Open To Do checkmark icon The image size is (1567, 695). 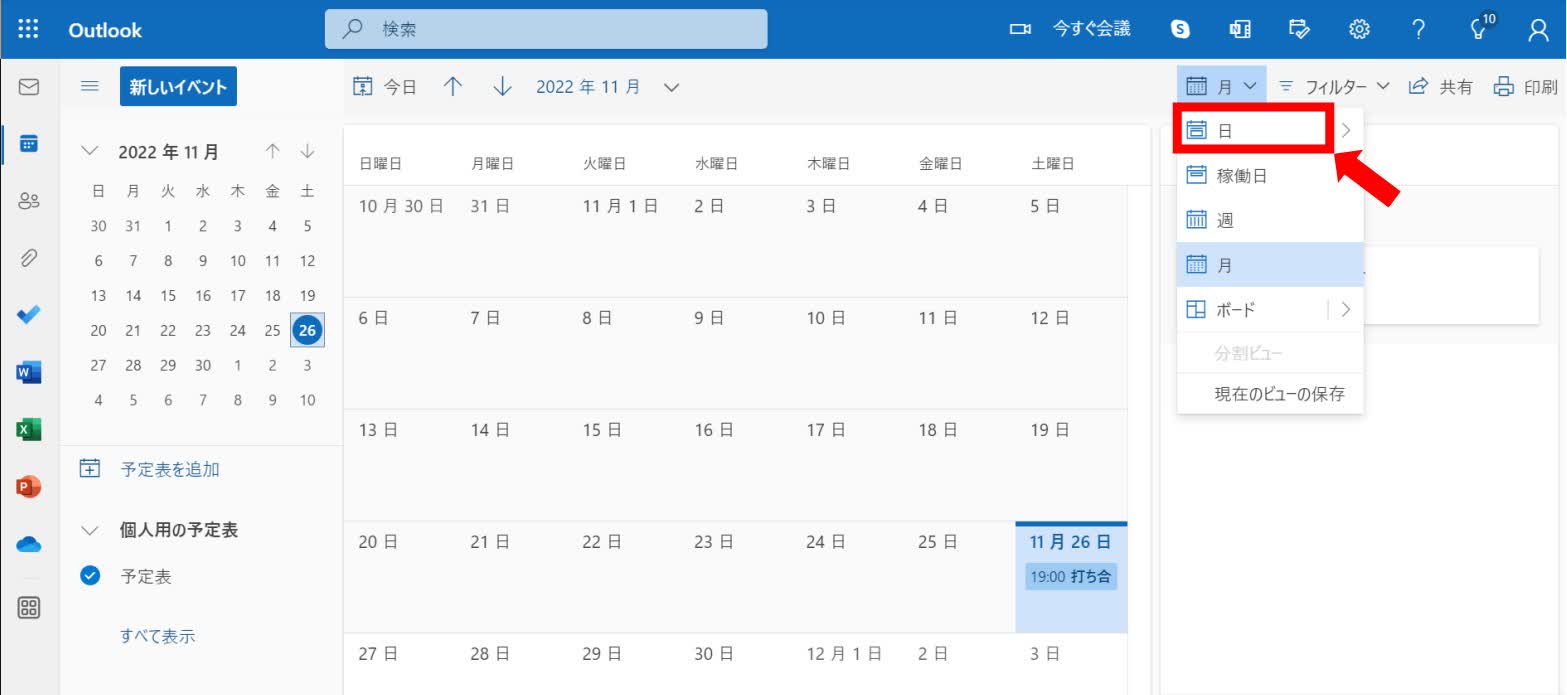coord(29,314)
